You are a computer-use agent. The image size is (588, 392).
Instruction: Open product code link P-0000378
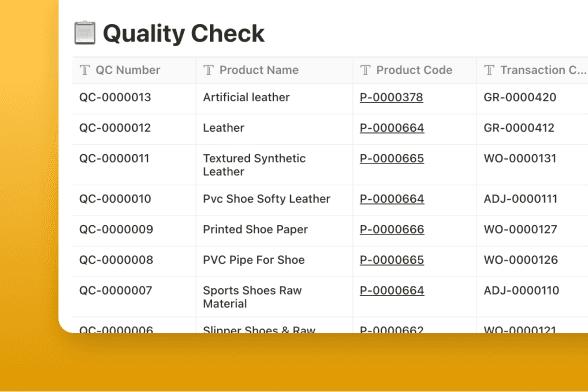pos(391,98)
